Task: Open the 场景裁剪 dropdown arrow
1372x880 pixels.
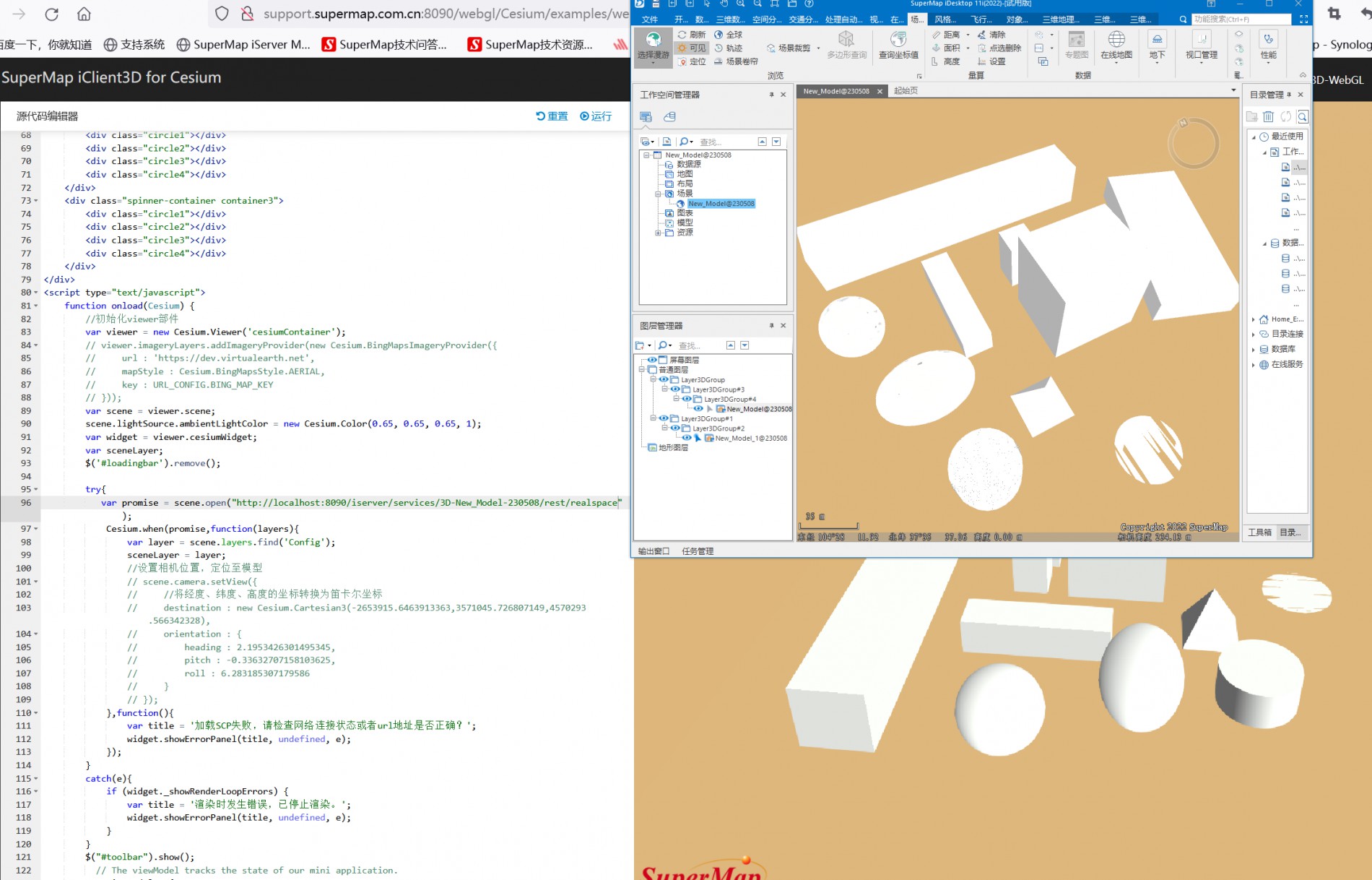Action: pyautogui.click(x=818, y=48)
